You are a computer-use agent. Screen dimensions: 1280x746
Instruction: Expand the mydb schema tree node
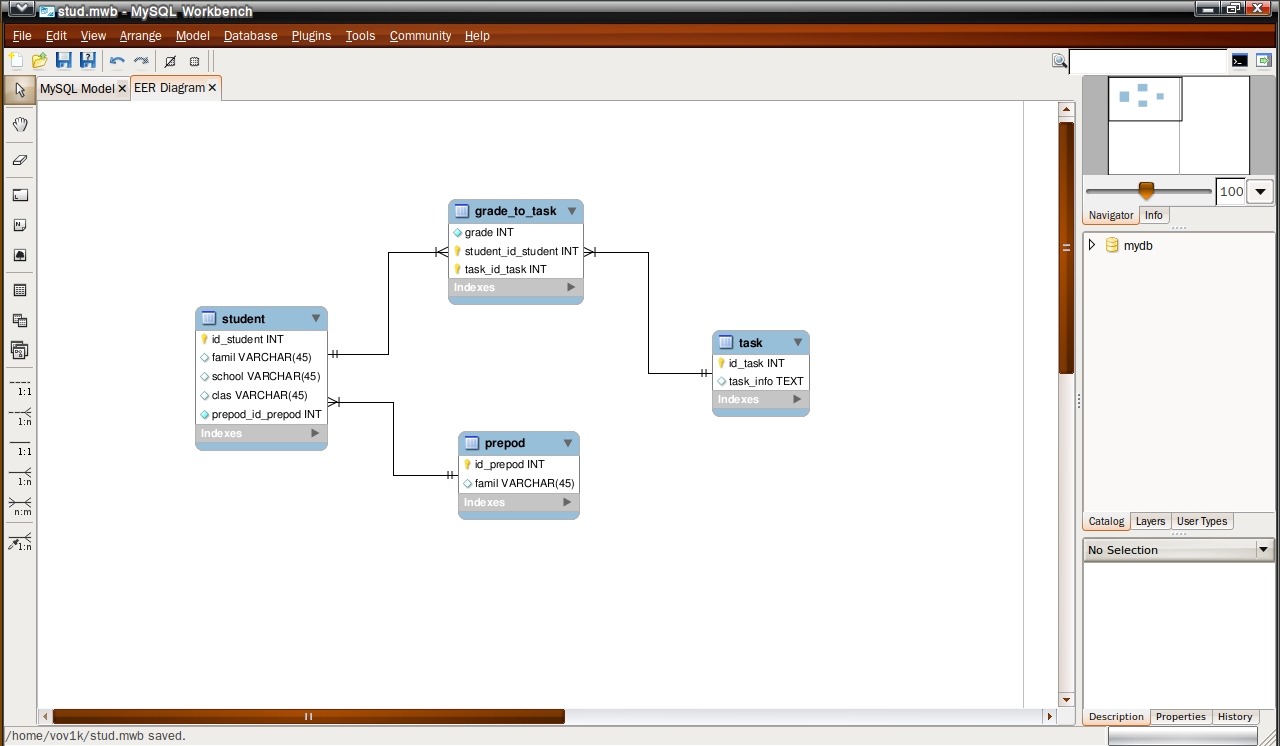1092,245
